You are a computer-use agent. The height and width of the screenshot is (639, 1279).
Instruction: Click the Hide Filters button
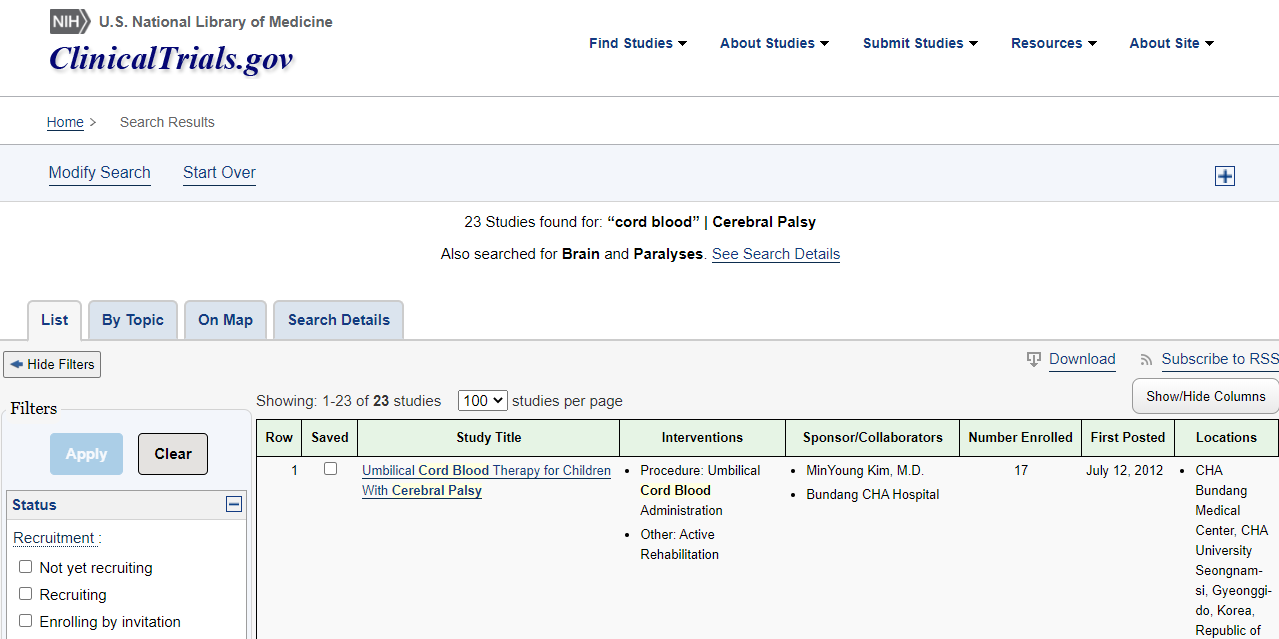[x=52, y=365]
